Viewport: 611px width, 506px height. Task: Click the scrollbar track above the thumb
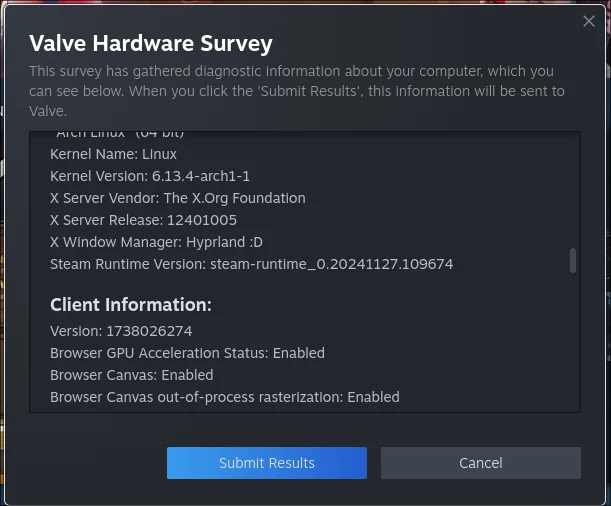pos(572,190)
